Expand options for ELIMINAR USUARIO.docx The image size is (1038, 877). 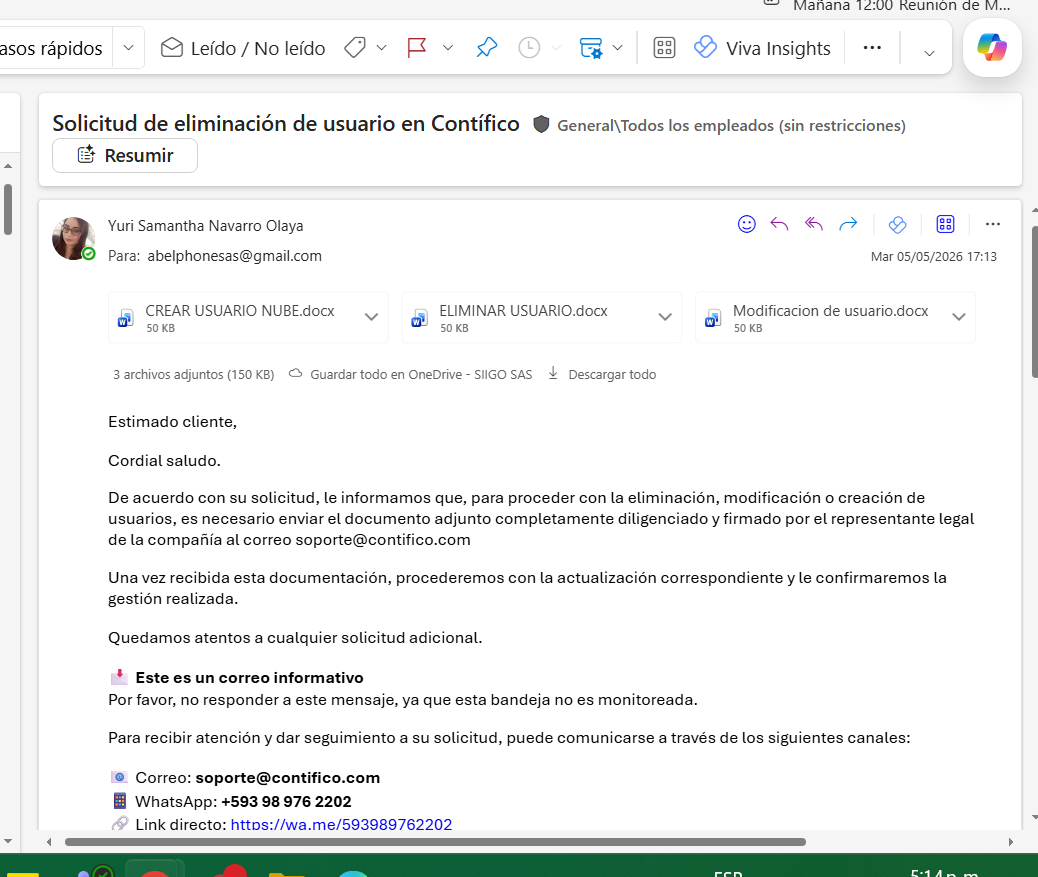point(665,317)
